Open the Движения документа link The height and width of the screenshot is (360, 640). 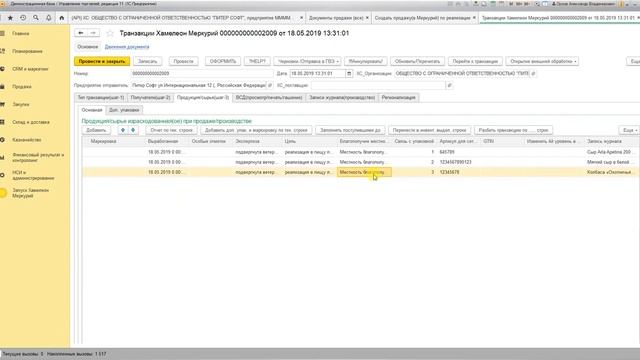[127, 47]
